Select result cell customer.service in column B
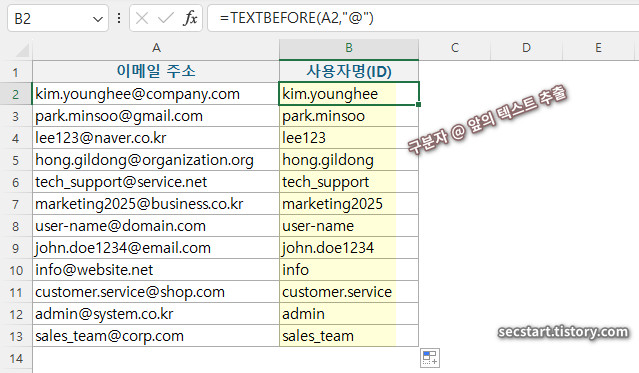The height and width of the screenshot is (373, 639). (x=349, y=292)
